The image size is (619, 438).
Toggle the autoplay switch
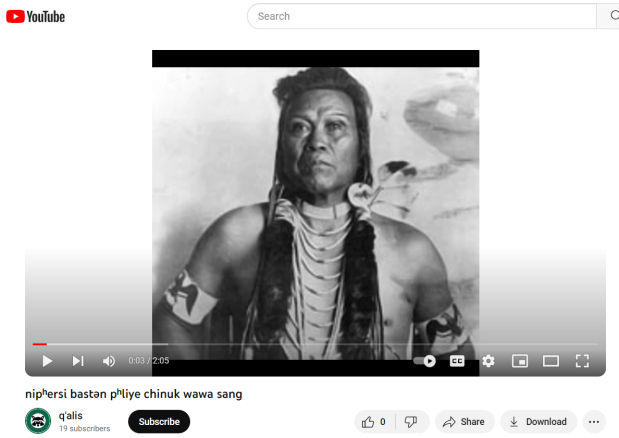[424, 361]
